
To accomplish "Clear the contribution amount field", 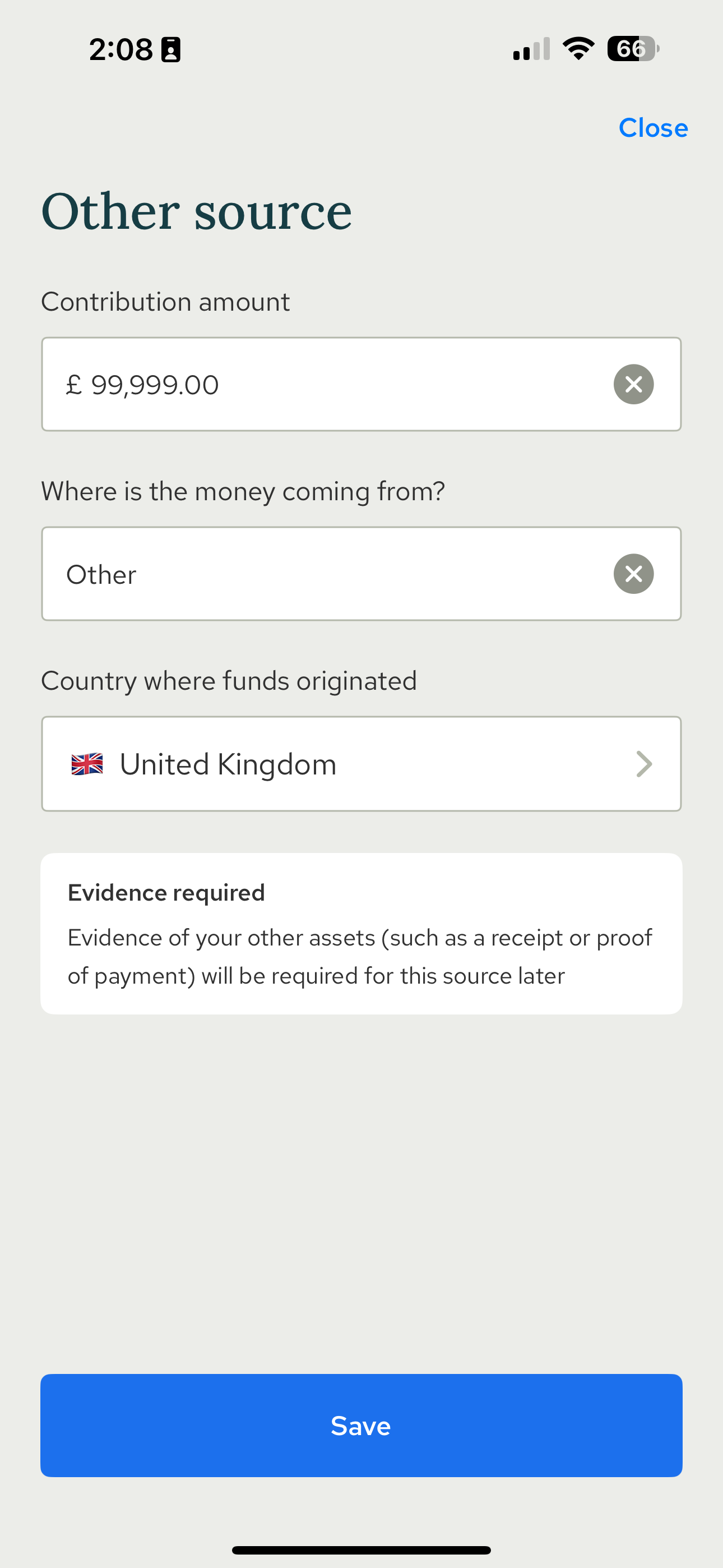I will [633, 384].
